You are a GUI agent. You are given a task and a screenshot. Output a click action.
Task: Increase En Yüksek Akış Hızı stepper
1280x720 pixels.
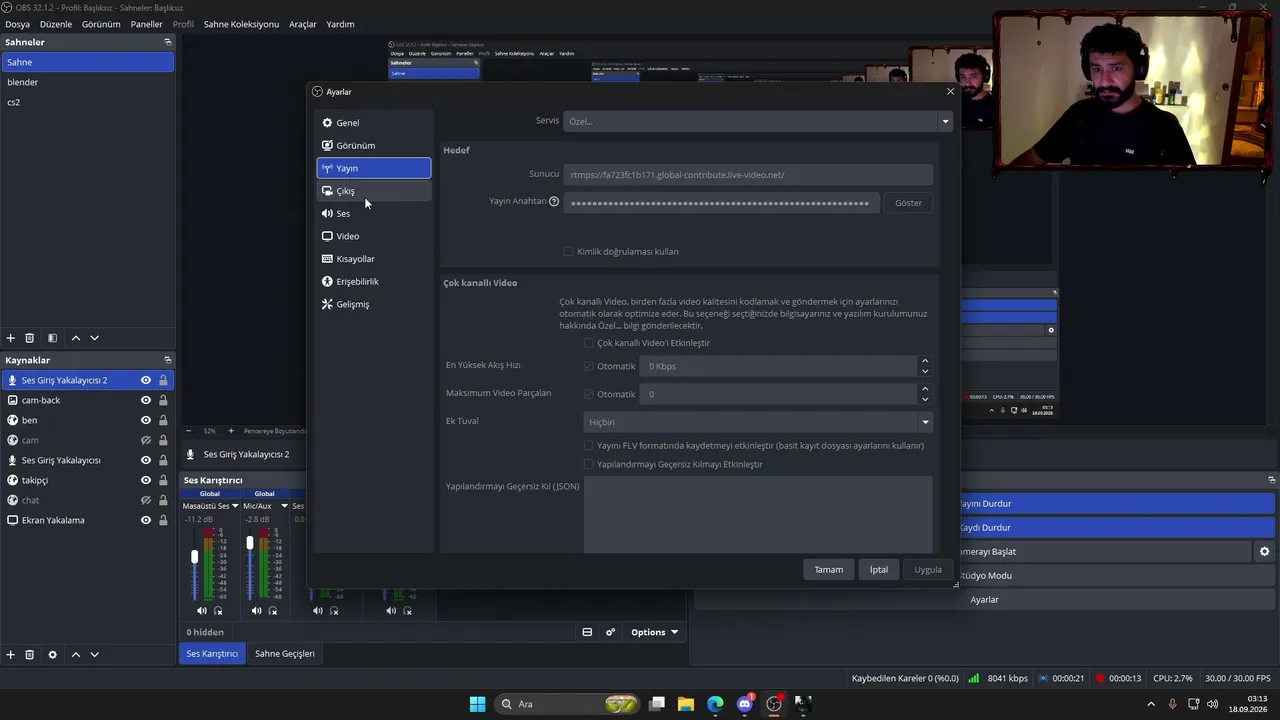925,361
